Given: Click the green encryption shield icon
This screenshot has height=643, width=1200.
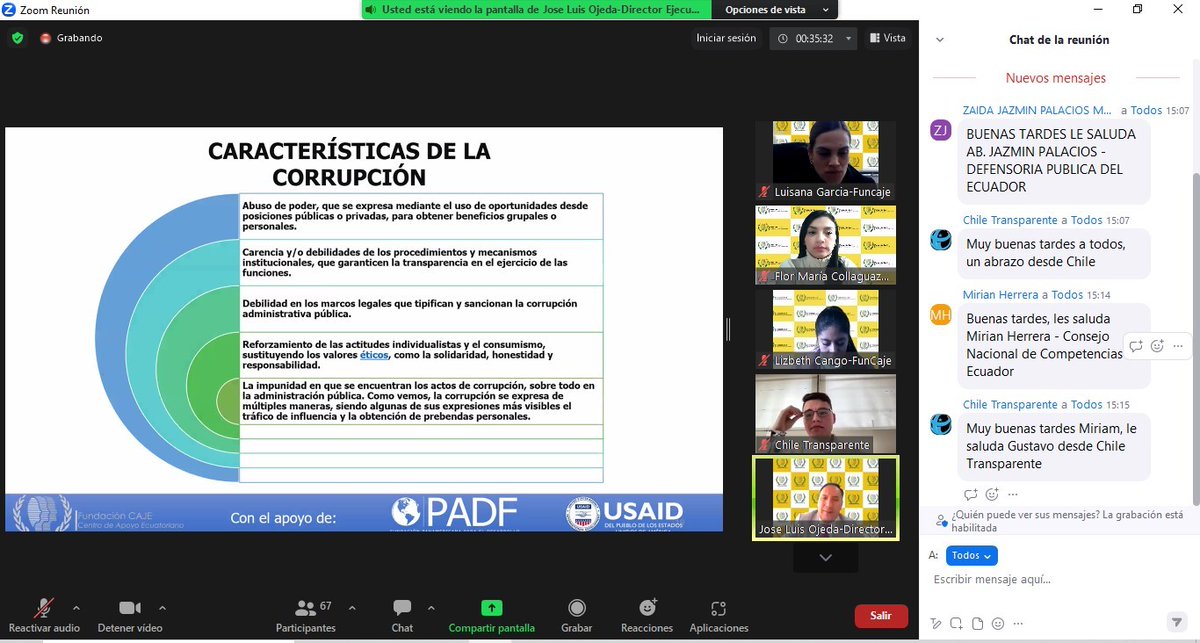Looking at the screenshot, I should point(17,38).
